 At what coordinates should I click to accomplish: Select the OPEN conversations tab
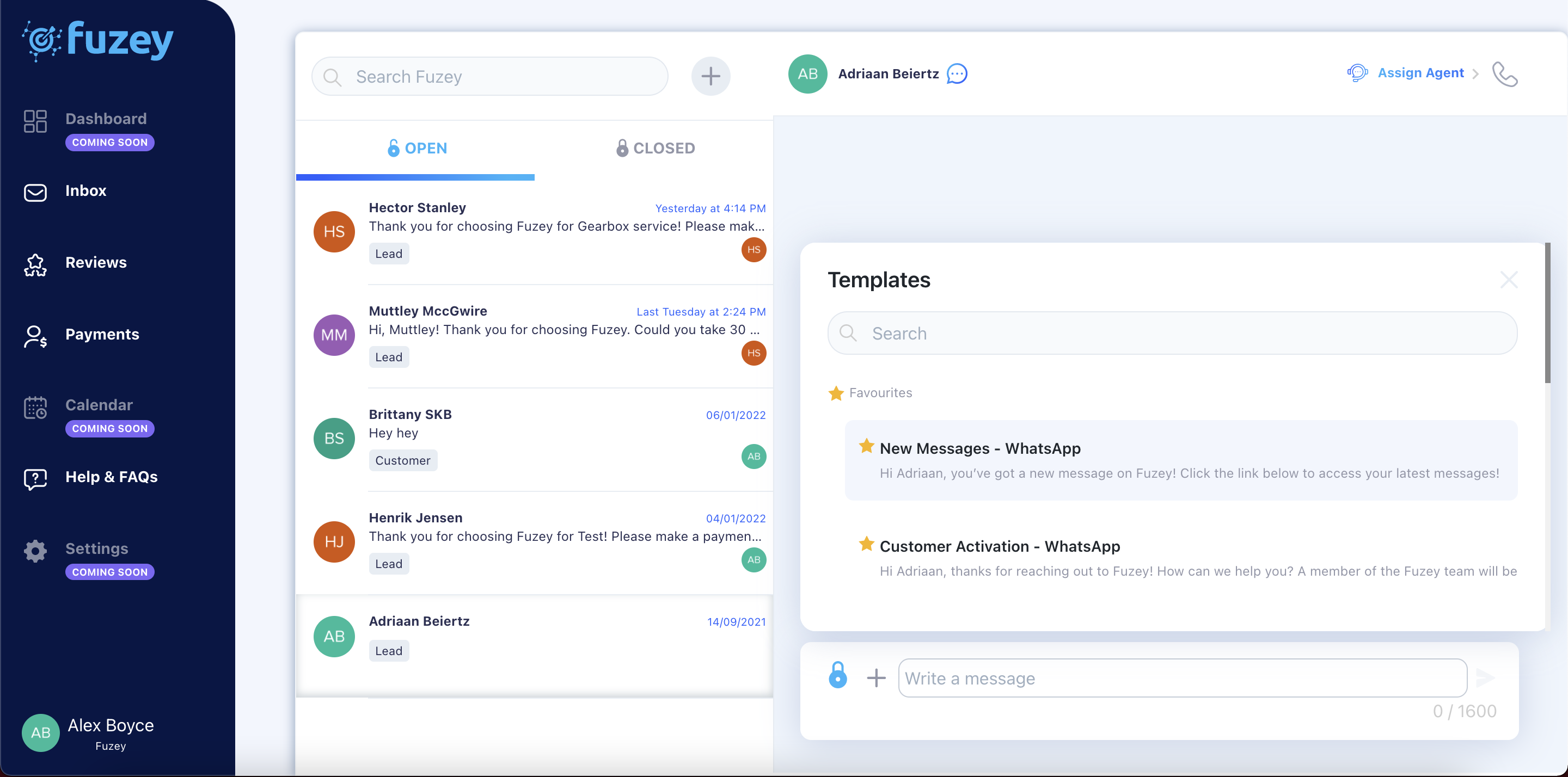click(x=416, y=148)
